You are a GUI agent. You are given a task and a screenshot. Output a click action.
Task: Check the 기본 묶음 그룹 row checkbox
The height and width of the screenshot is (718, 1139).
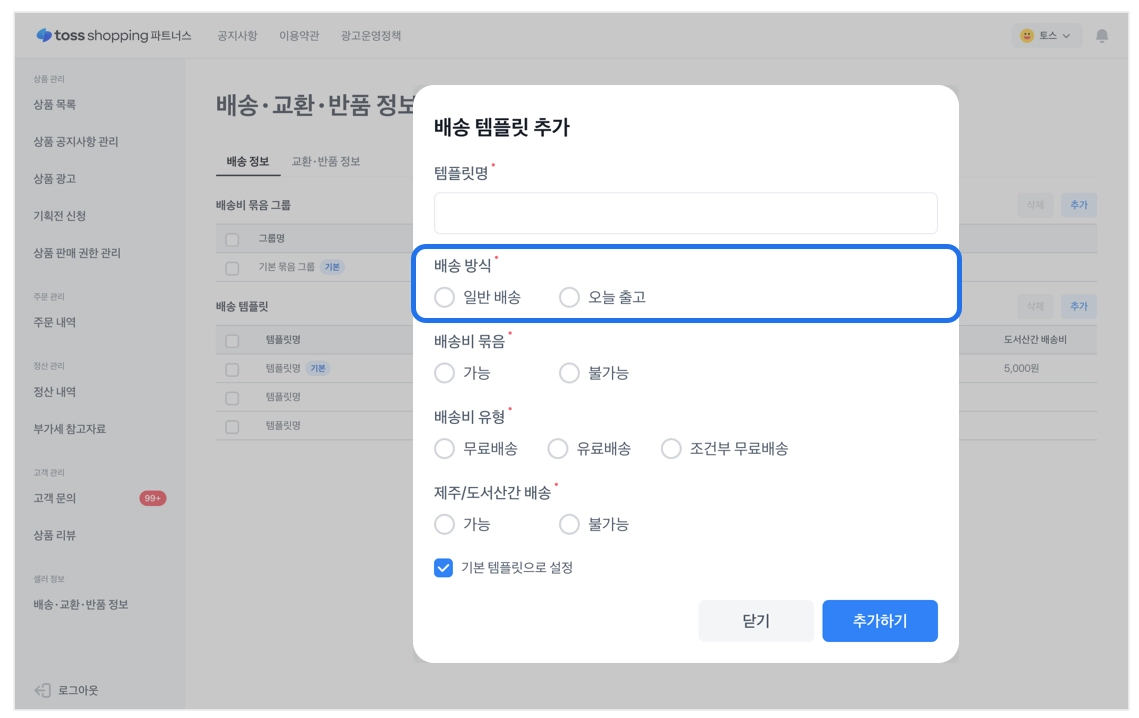232,268
